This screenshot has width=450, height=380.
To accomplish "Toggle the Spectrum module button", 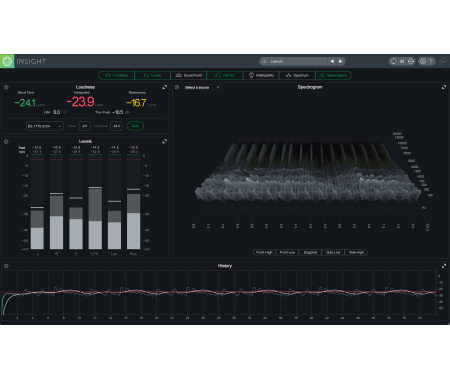I will 297,75.
